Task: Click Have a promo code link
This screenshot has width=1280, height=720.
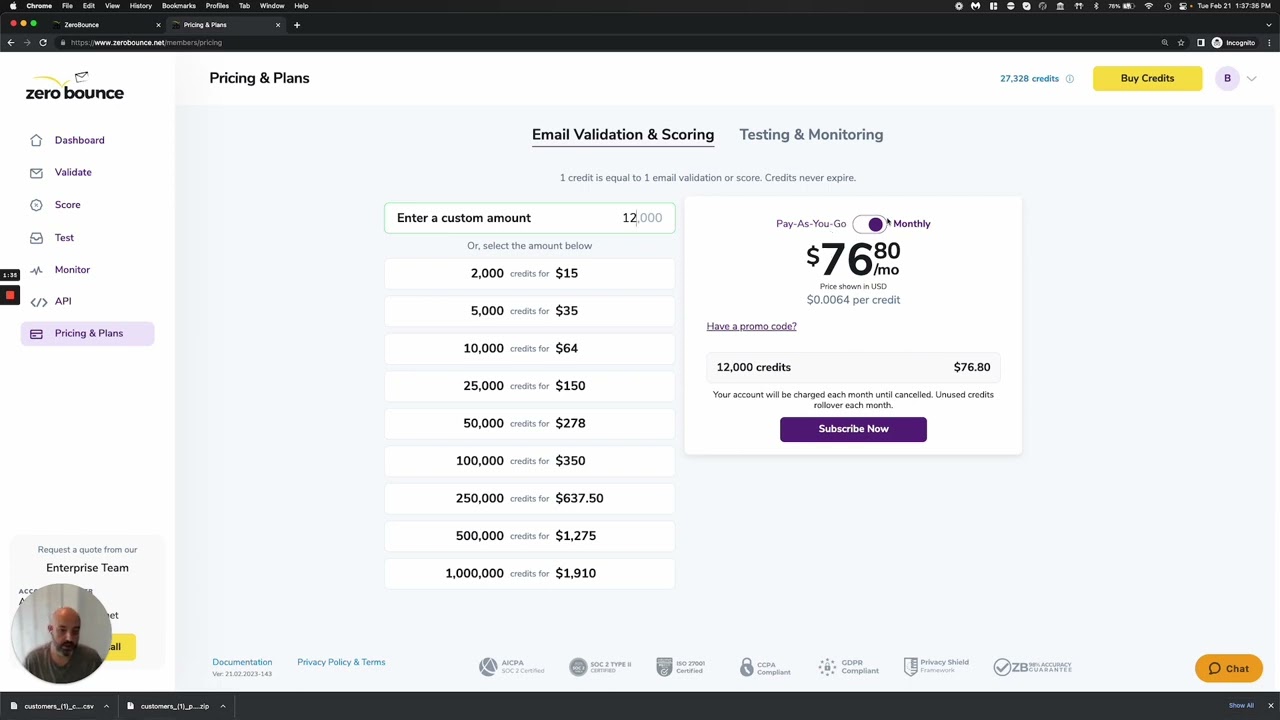Action: click(x=751, y=326)
